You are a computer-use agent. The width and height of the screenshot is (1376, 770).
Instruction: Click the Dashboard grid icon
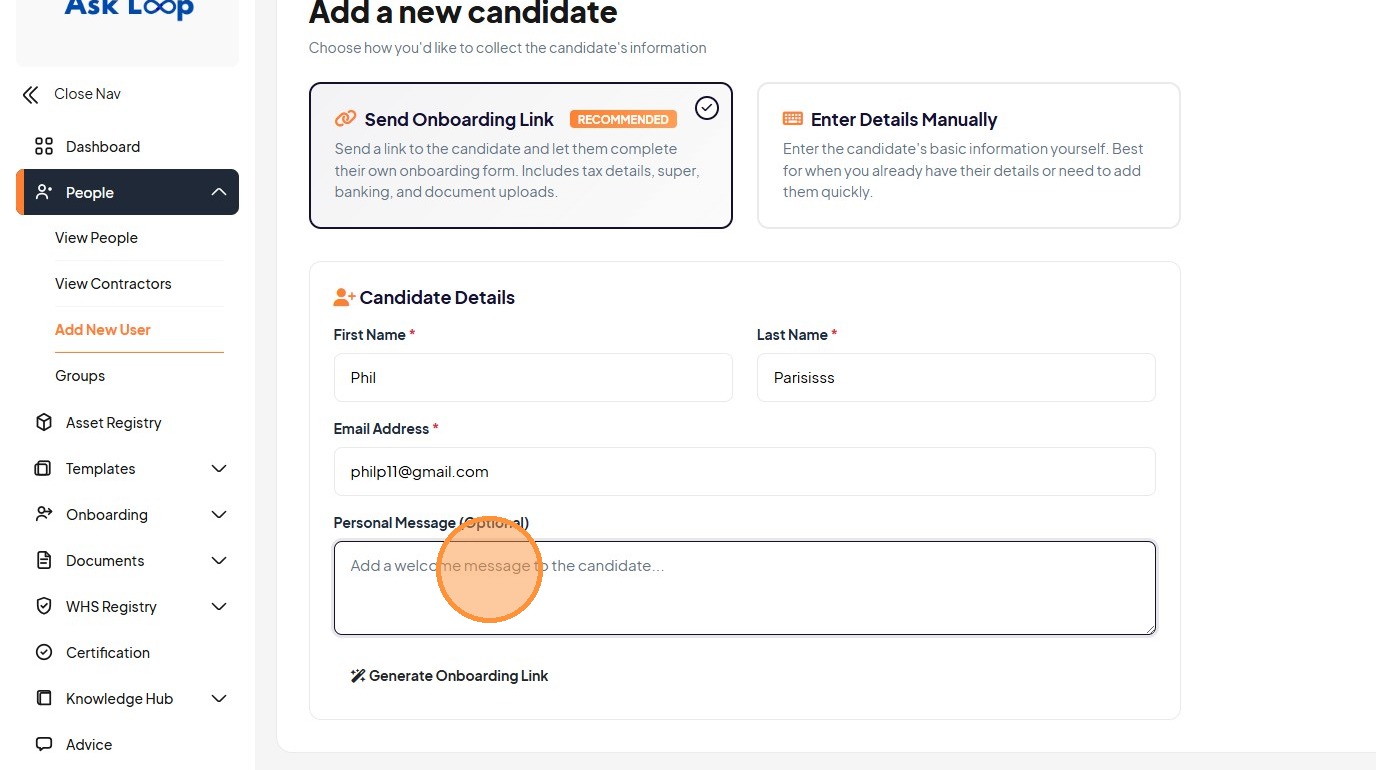click(x=44, y=147)
